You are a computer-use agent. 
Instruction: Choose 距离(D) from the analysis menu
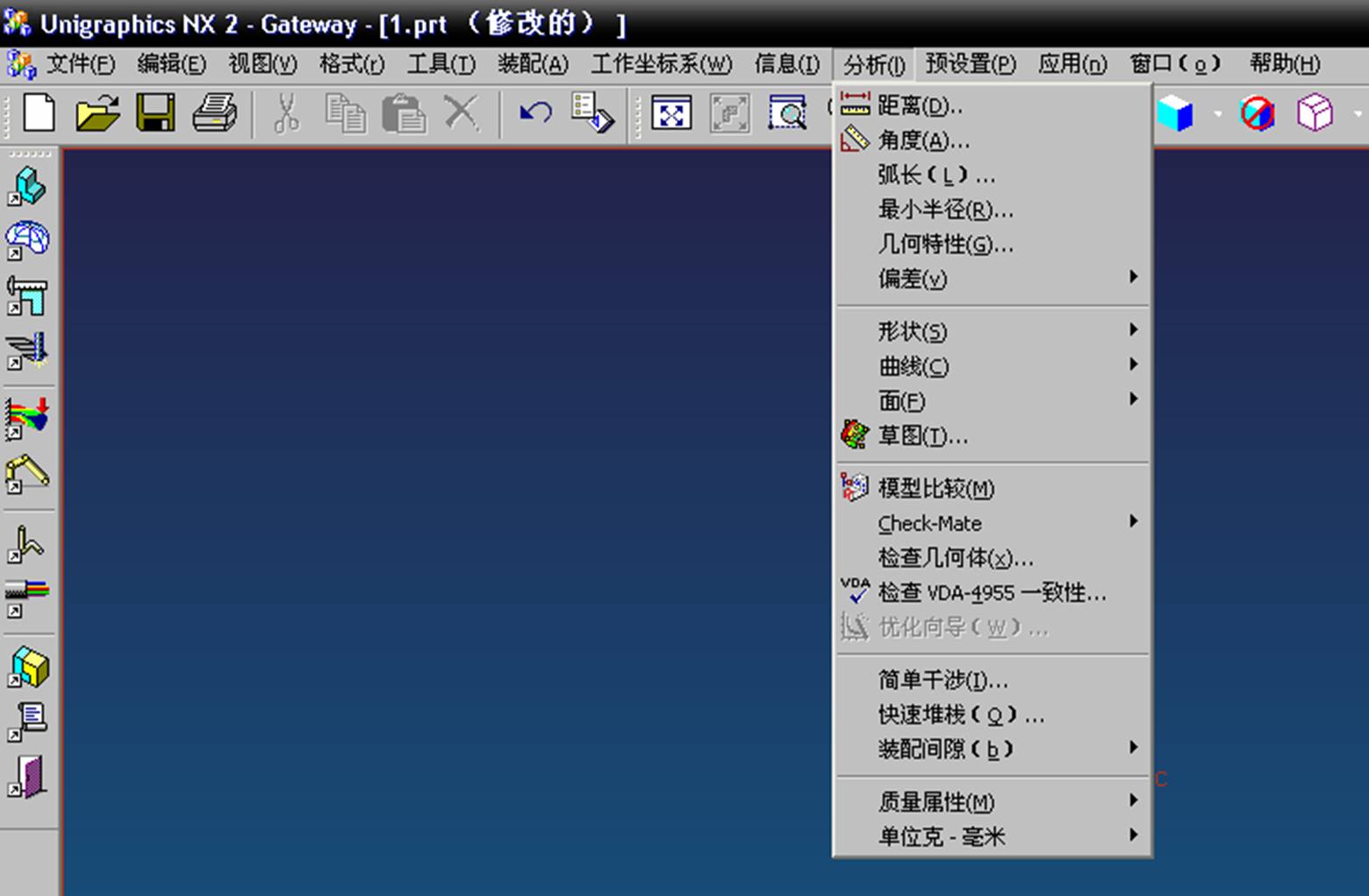[x=993, y=106]
